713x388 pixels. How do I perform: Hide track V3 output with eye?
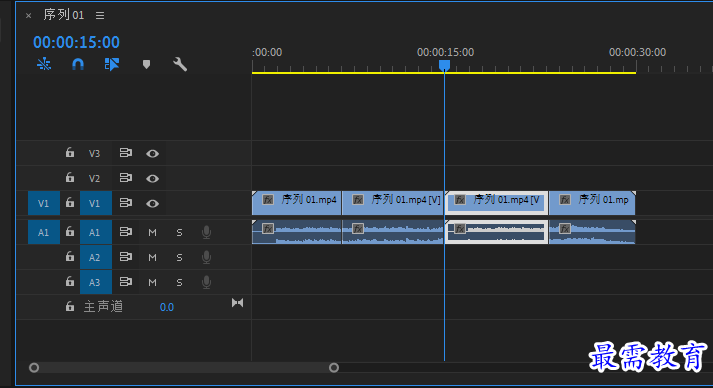[x=152, y=154]
